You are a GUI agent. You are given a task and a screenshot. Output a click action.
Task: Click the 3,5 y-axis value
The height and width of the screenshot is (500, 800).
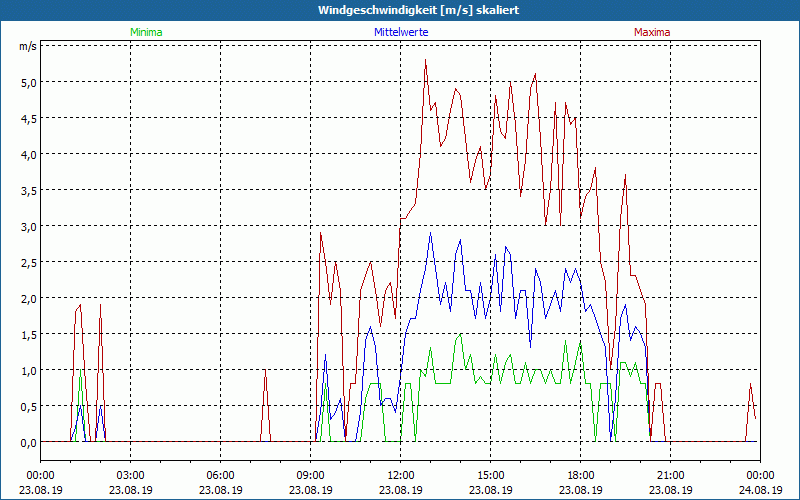pos(29,190)
